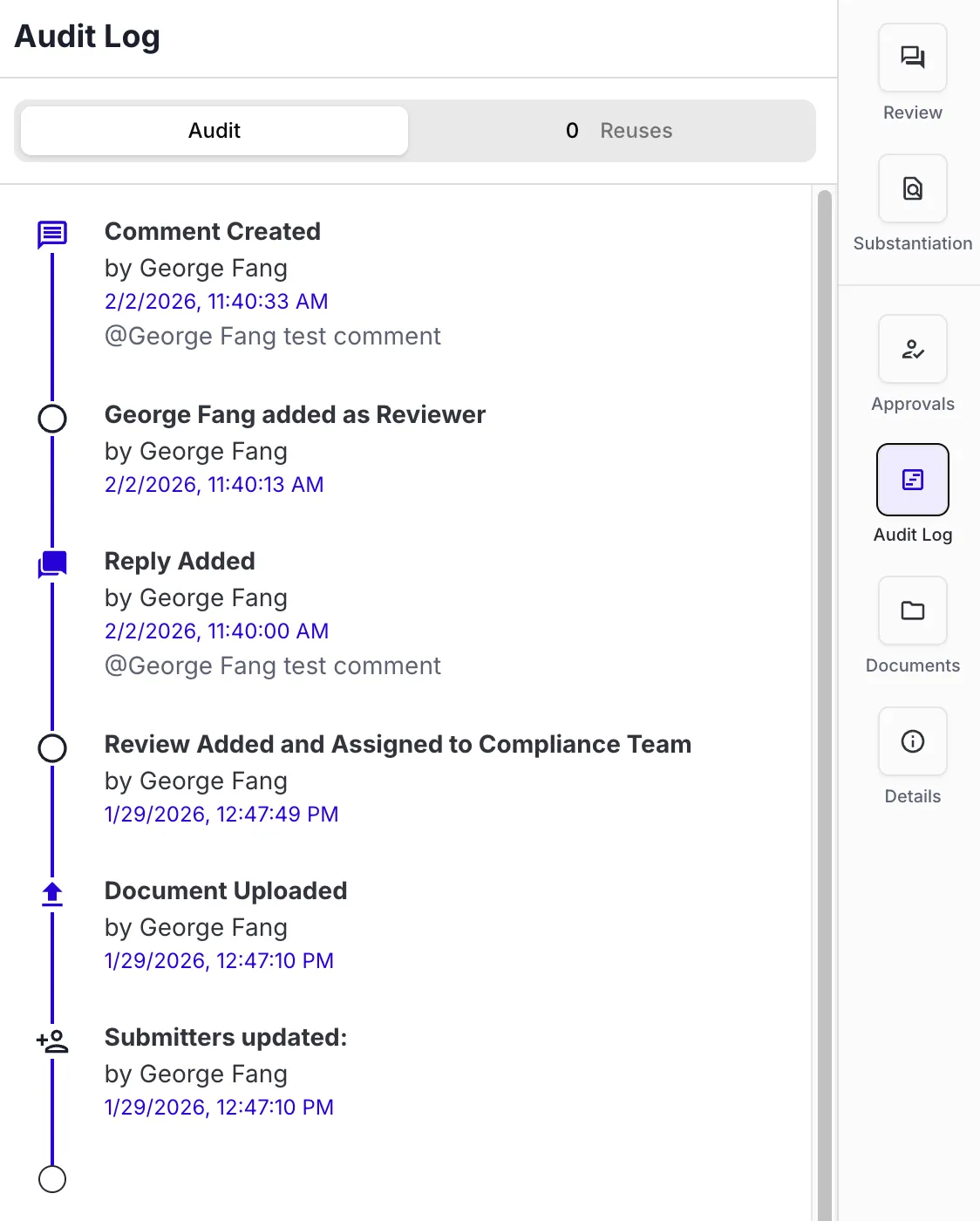Open the Approvals panel icon

pyautogui.click(x=913, y=349)
